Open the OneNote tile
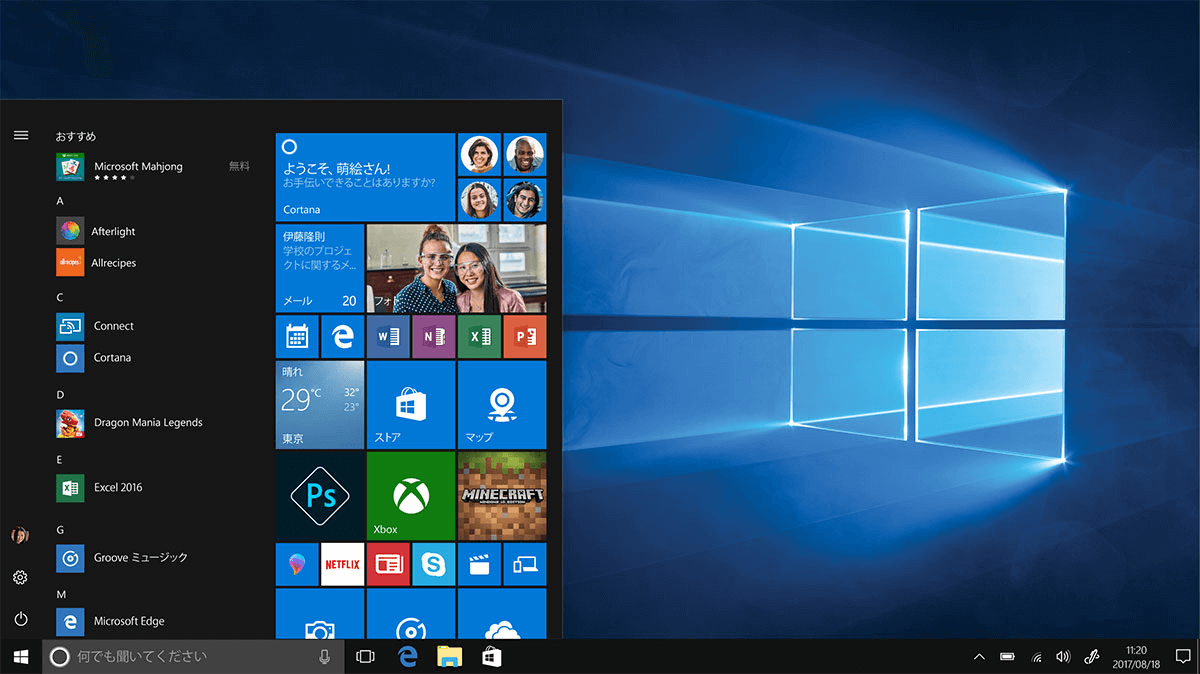The image size is (1200, 674). 434,337
